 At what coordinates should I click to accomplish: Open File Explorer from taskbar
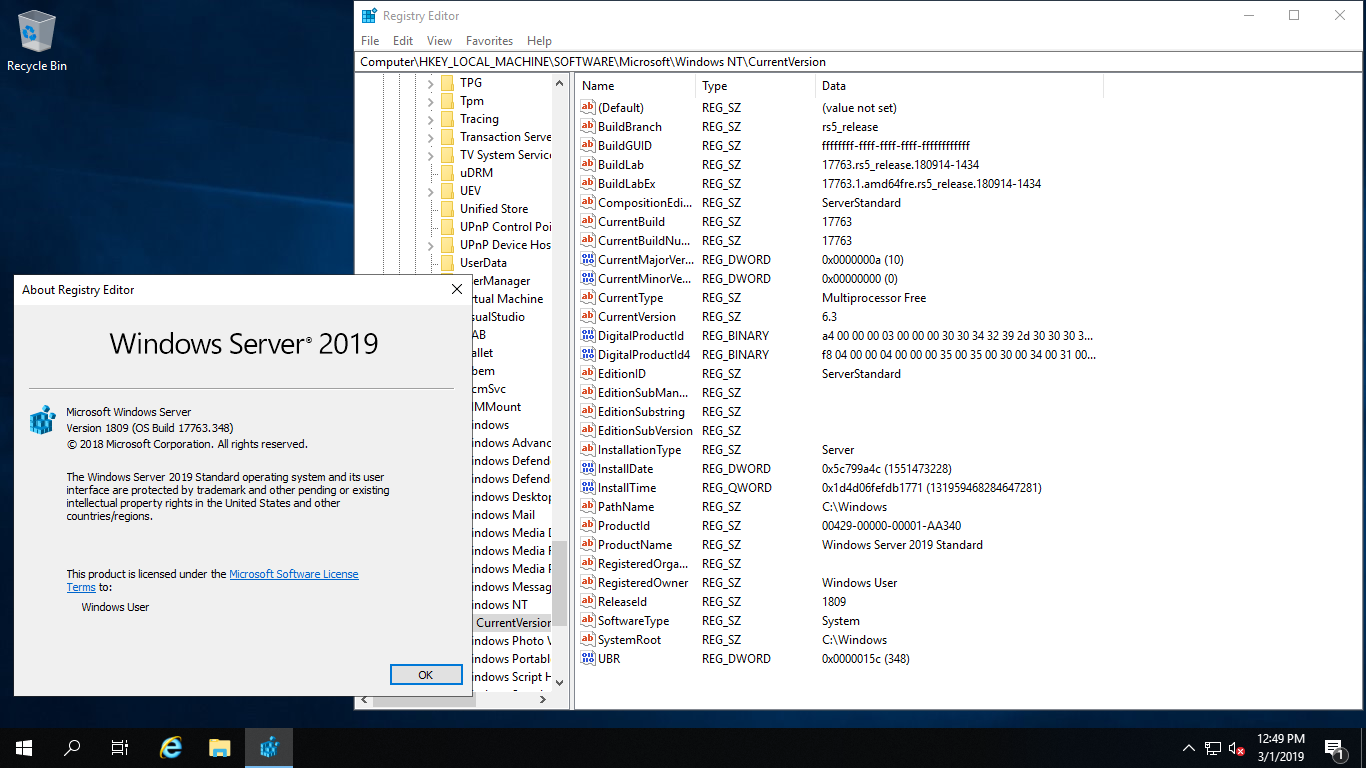coord(220,748)
